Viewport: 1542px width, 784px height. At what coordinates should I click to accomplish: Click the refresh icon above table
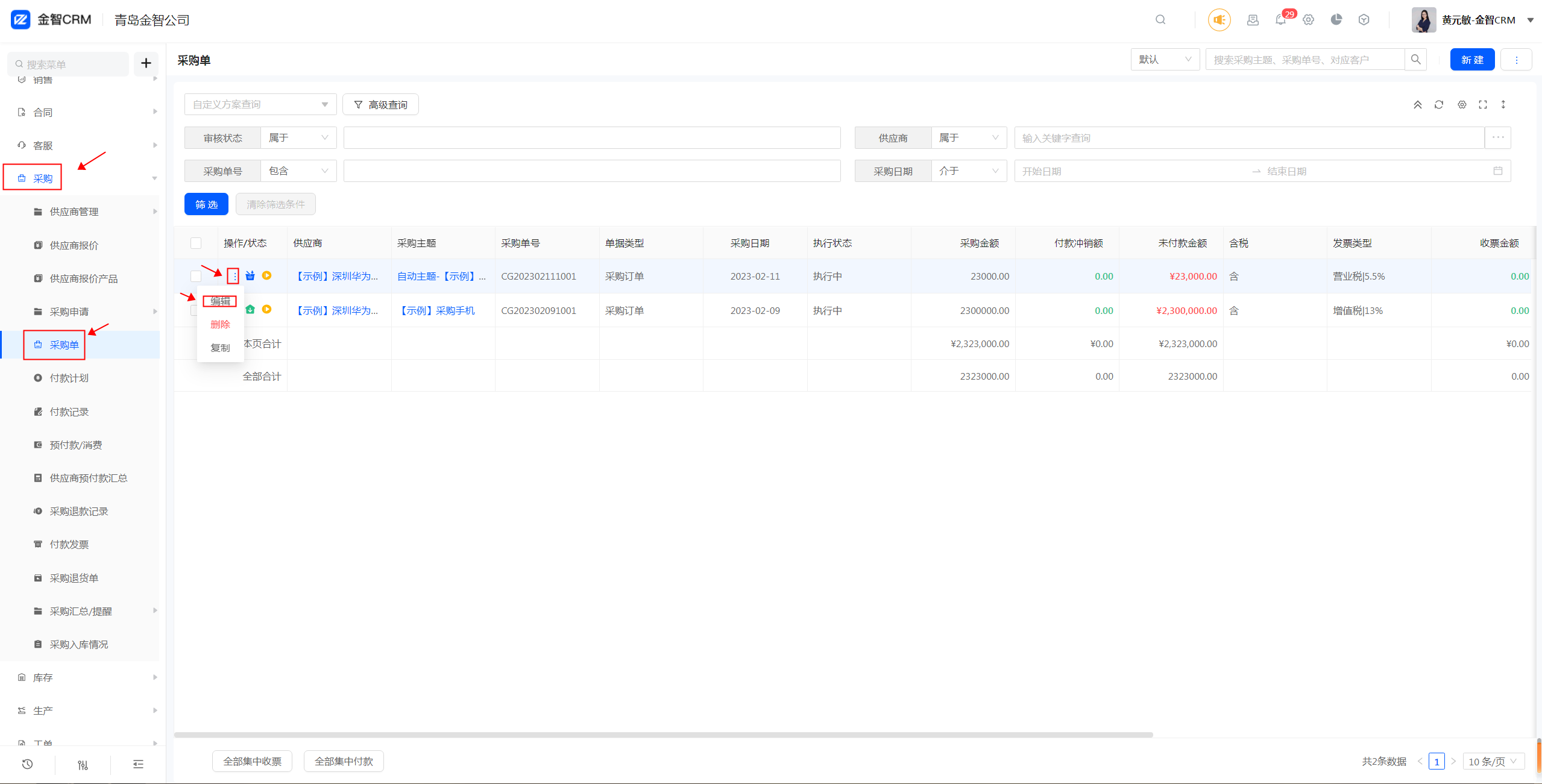(x=1439, y=105)
